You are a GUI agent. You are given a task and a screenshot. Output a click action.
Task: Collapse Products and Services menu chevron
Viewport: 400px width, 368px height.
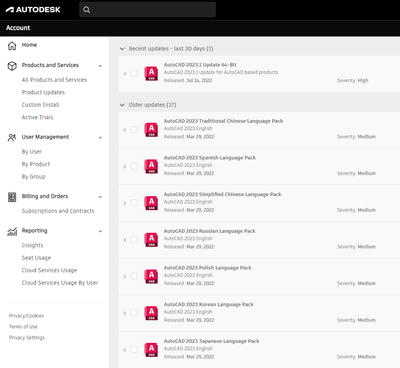tap(100, 66)
